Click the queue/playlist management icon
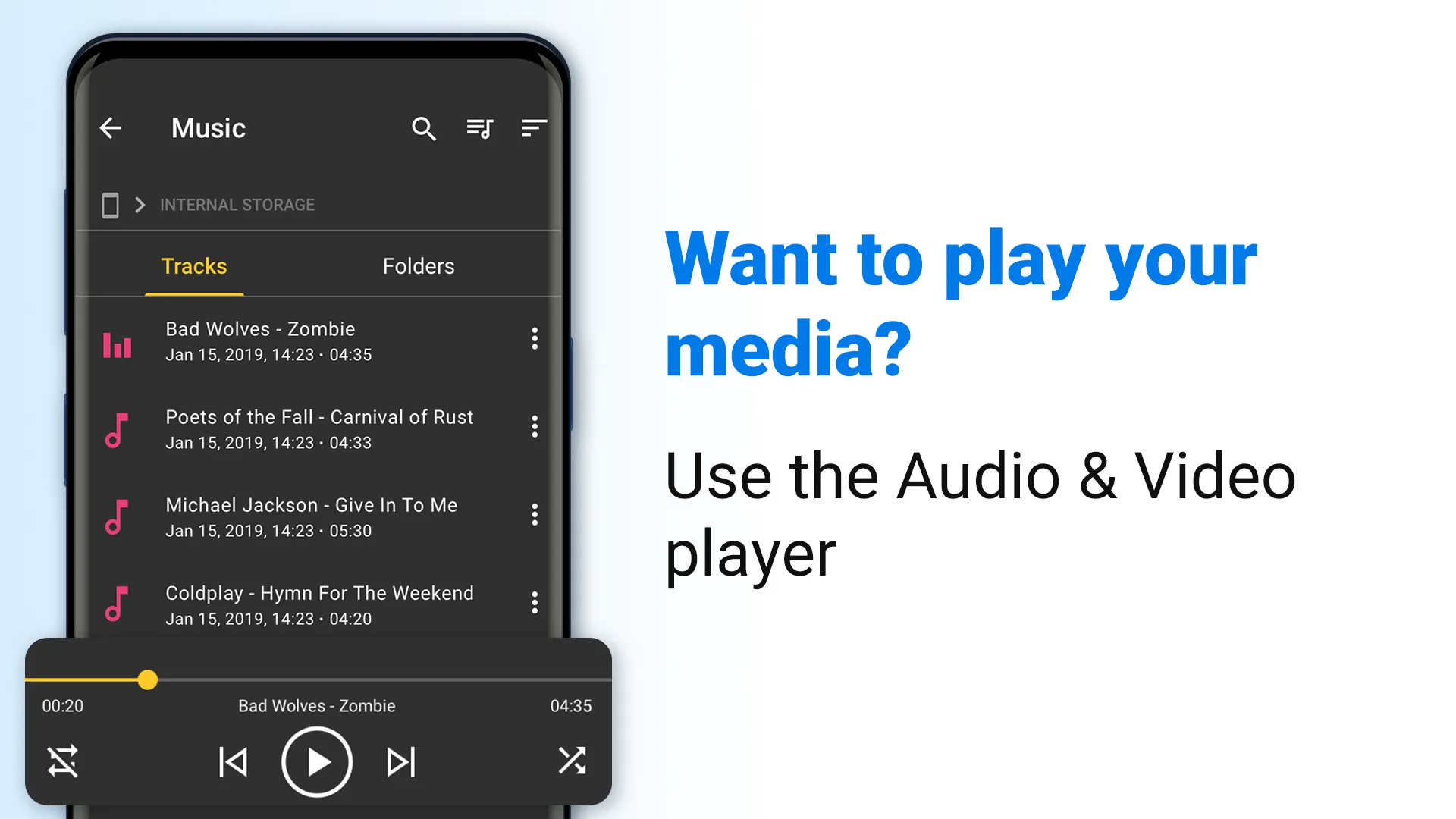The width and height of the screenshot is (1456, 819). [480, 127]
